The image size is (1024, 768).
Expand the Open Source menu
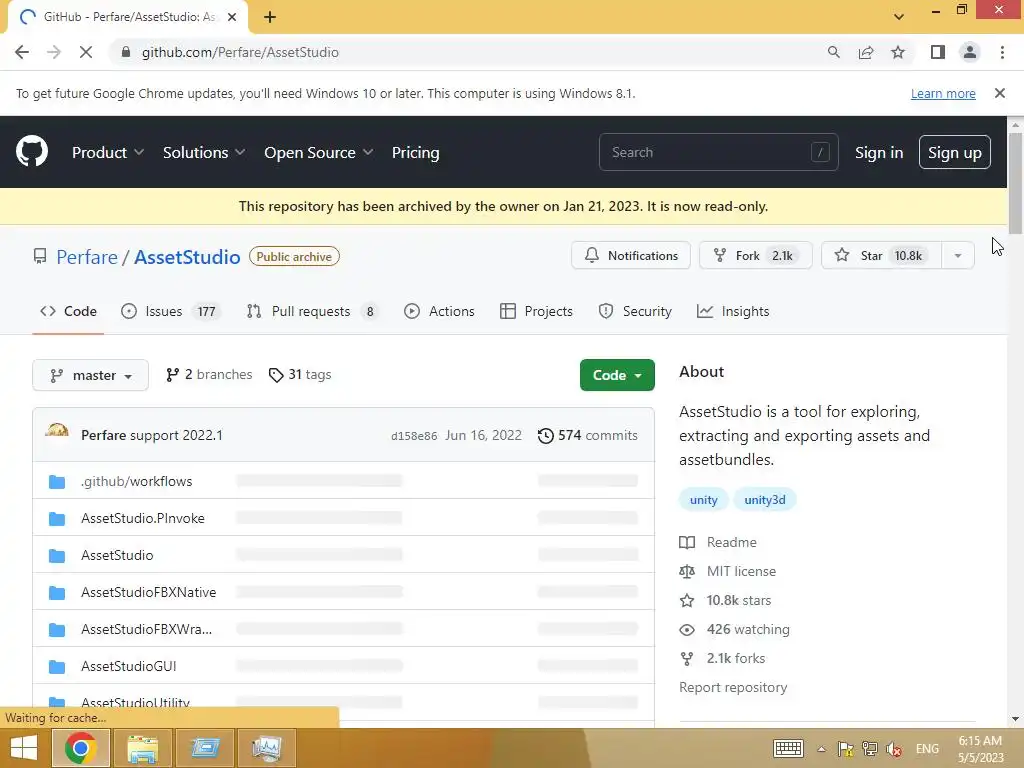click(x=319, y=152)
